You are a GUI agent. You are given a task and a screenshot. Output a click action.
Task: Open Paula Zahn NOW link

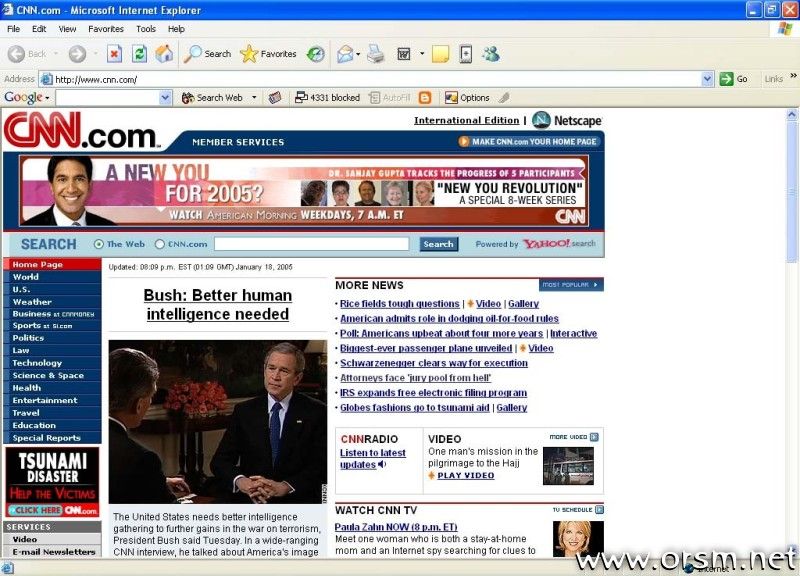(x=396, y=527)
